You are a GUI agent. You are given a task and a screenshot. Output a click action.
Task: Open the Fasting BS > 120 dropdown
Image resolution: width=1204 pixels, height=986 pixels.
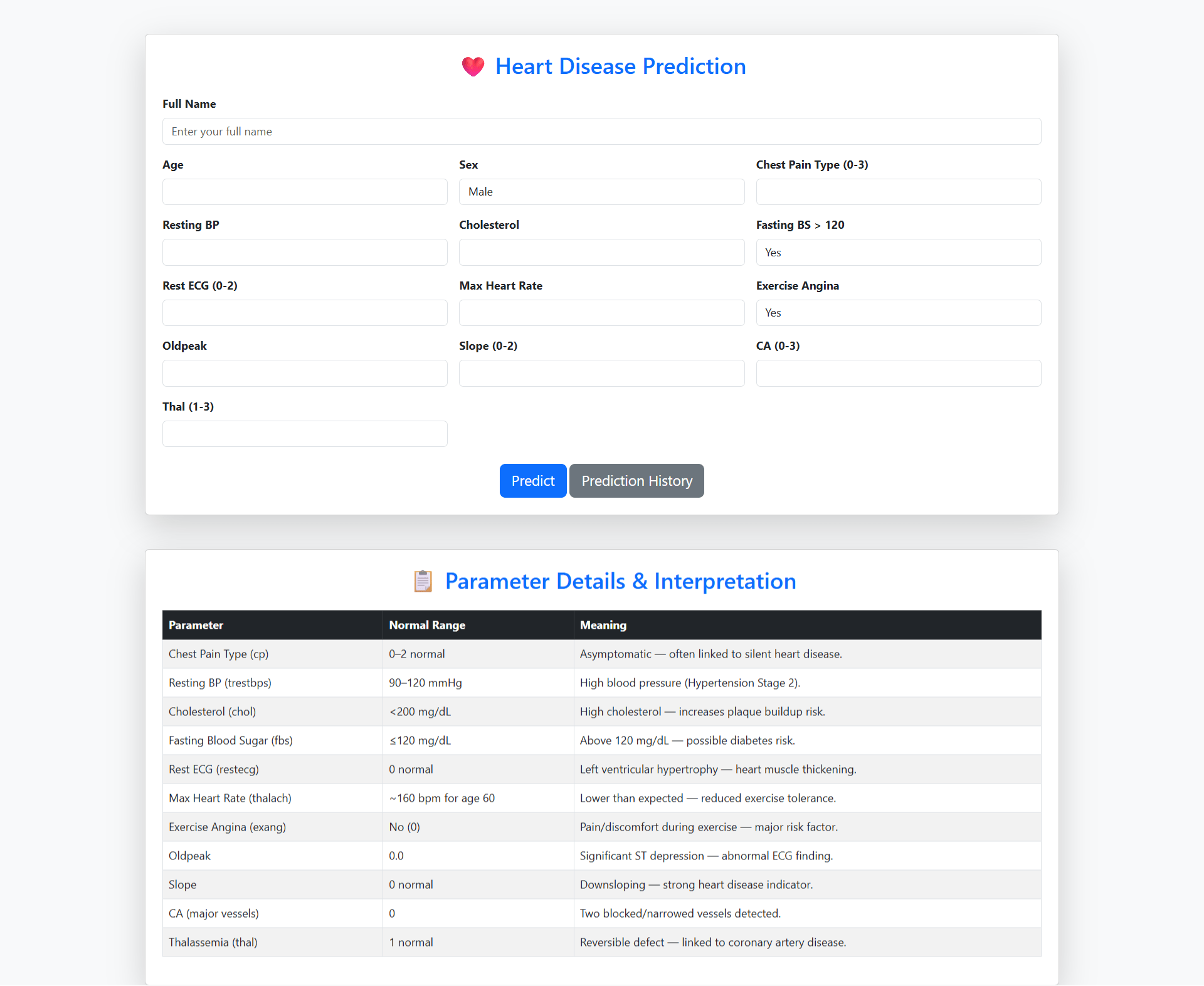coord(898,252)
